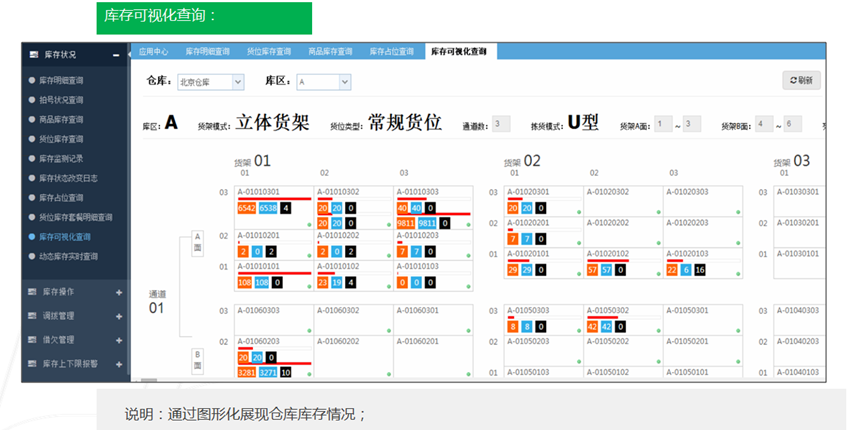Click the 通道数 input field
The width and height of the screenshot is (865, 430).
click(x=502, y=124)
